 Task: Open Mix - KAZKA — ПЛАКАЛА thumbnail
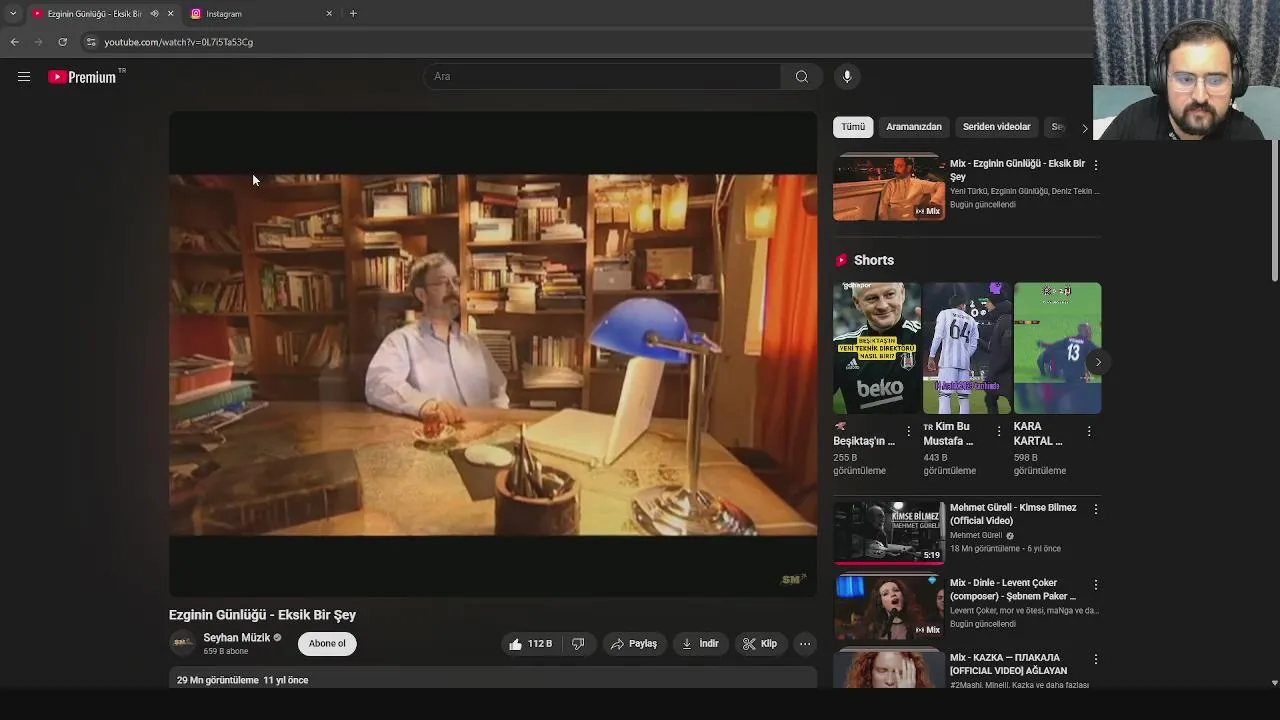(889, 669)
